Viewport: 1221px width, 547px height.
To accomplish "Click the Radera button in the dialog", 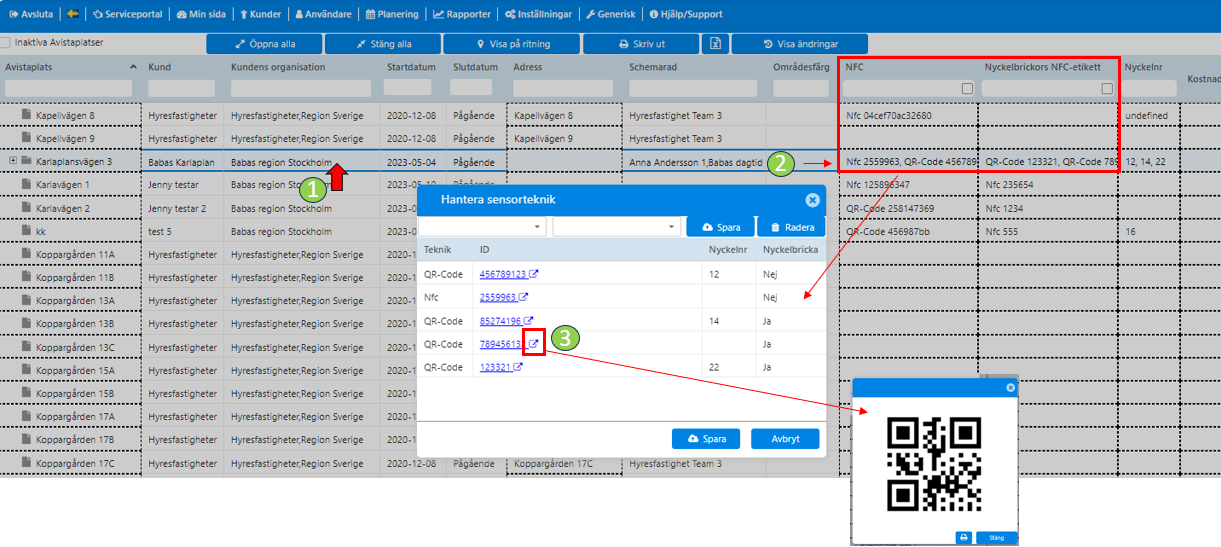I will pos(792,227).
